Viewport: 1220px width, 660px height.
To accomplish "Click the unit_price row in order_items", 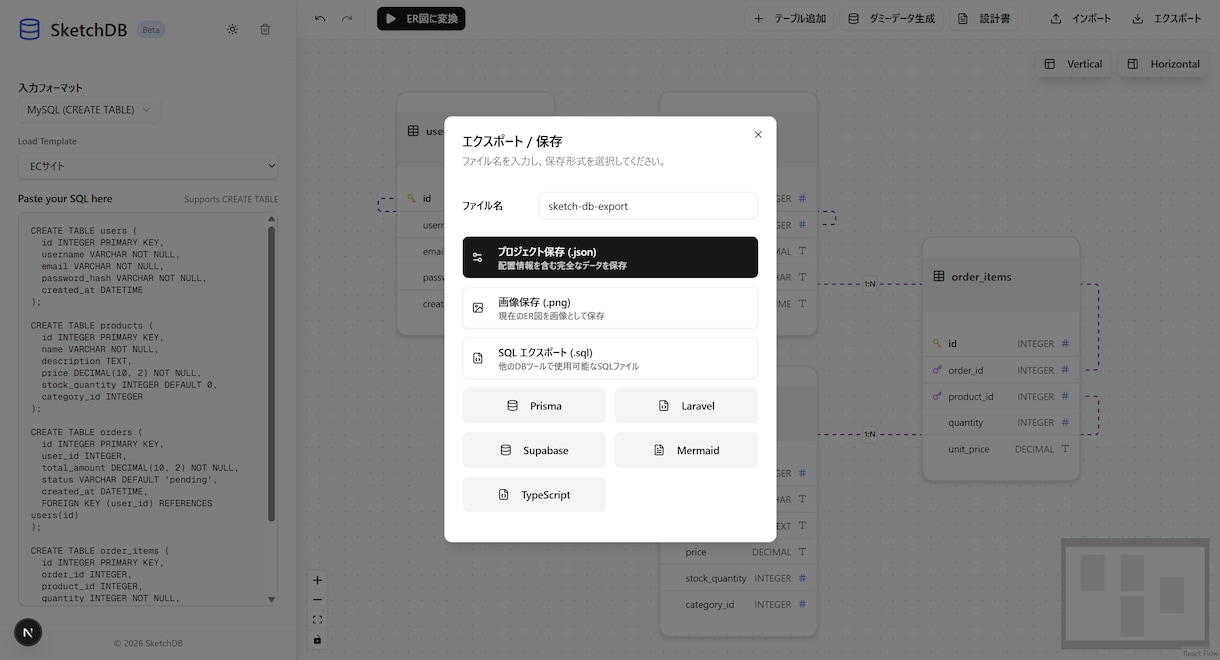I will [1001, 449].
